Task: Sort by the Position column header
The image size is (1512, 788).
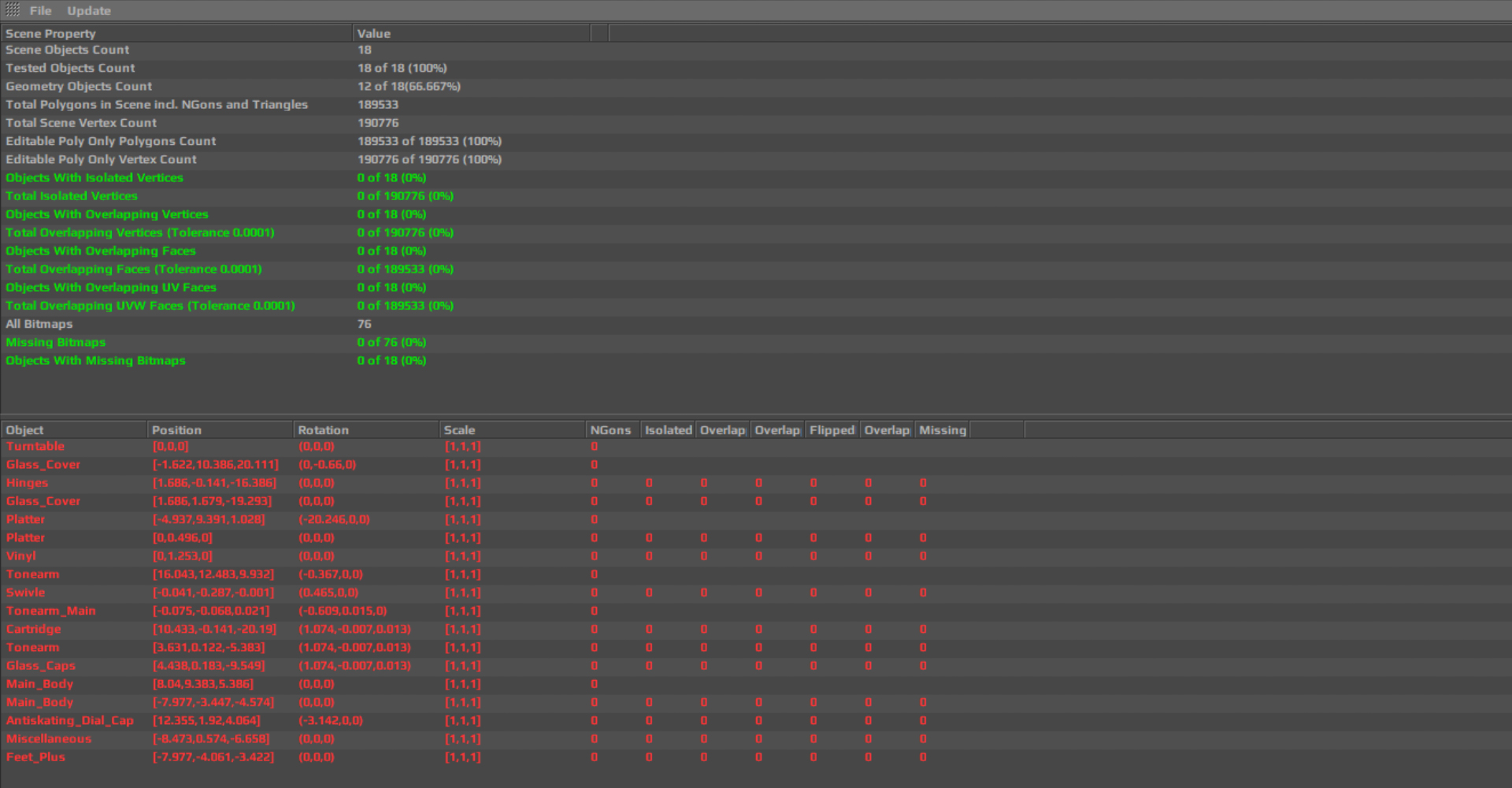Action: pos(220,429)
